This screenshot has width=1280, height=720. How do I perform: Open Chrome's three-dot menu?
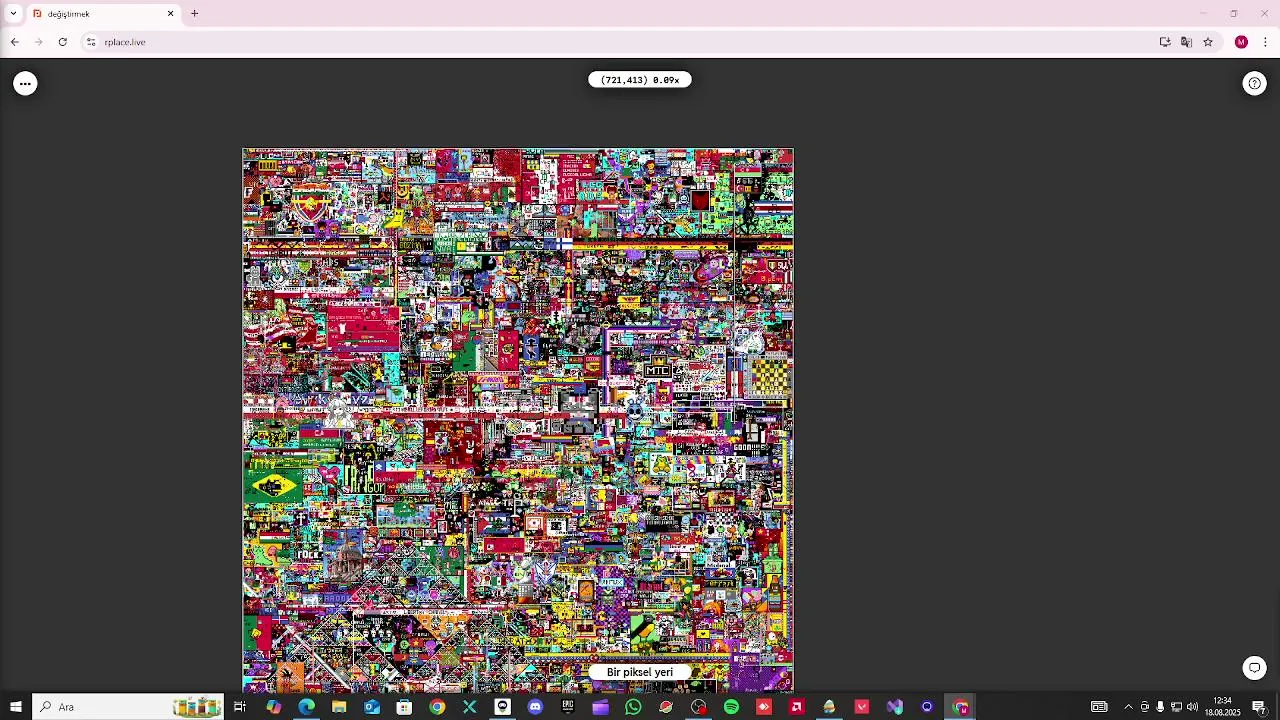1265,42
